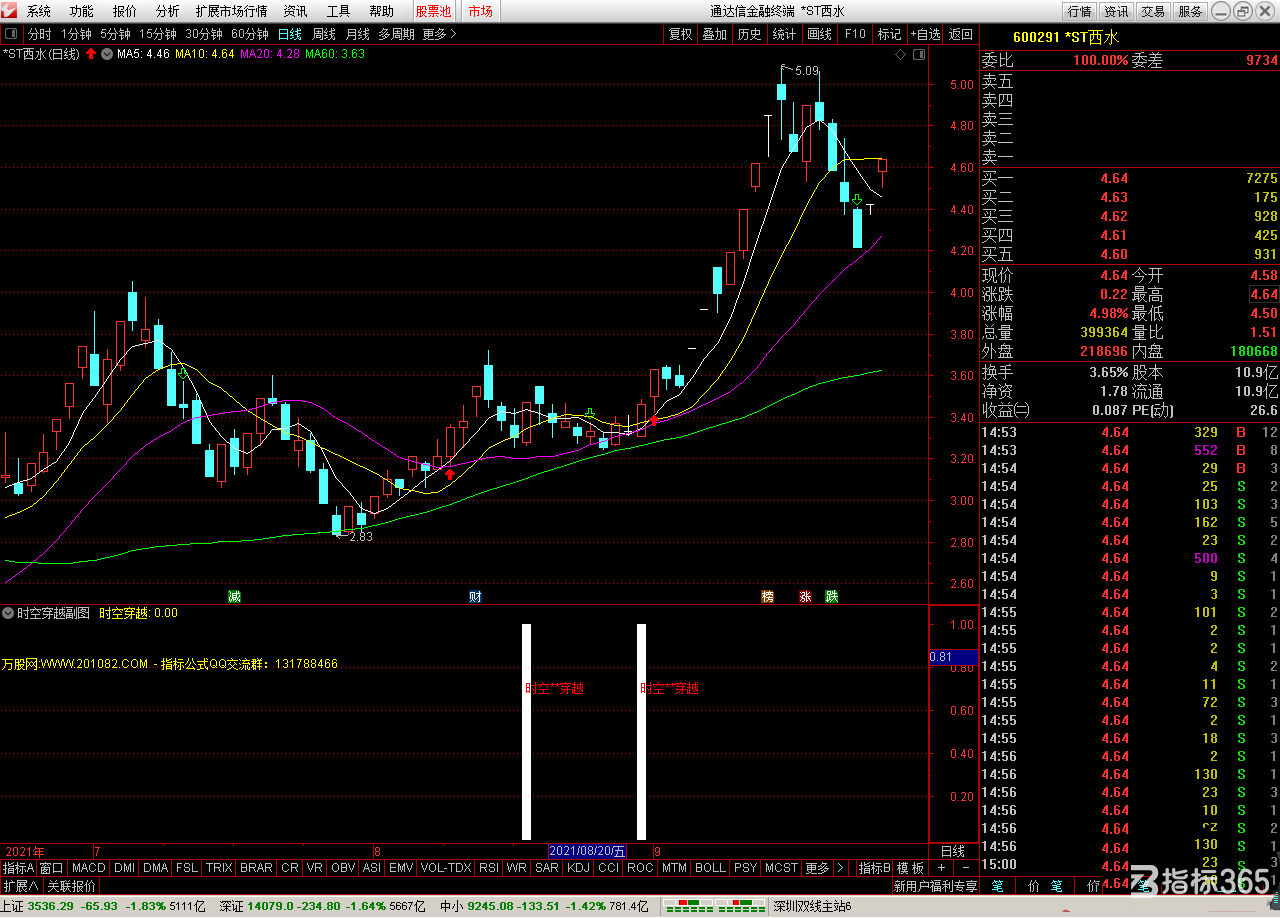
Task: Switch to 分时 chart period
Action: (x=39, y=34)
